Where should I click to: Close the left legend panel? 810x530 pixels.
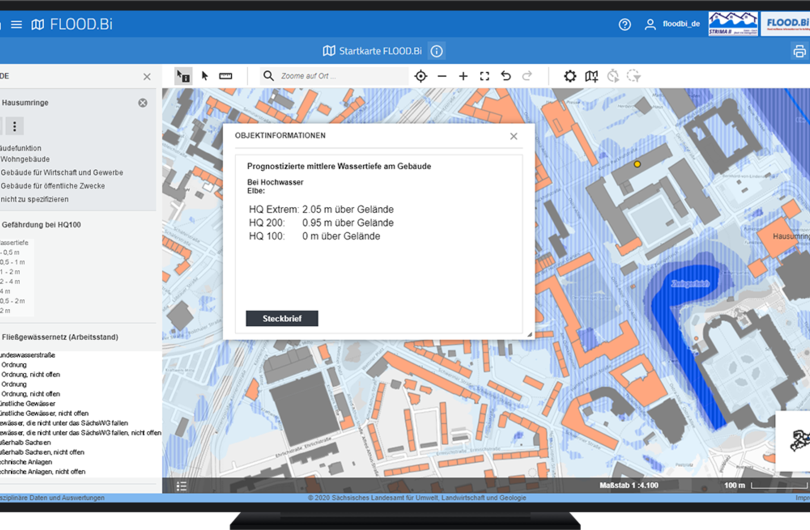point(147,76)
